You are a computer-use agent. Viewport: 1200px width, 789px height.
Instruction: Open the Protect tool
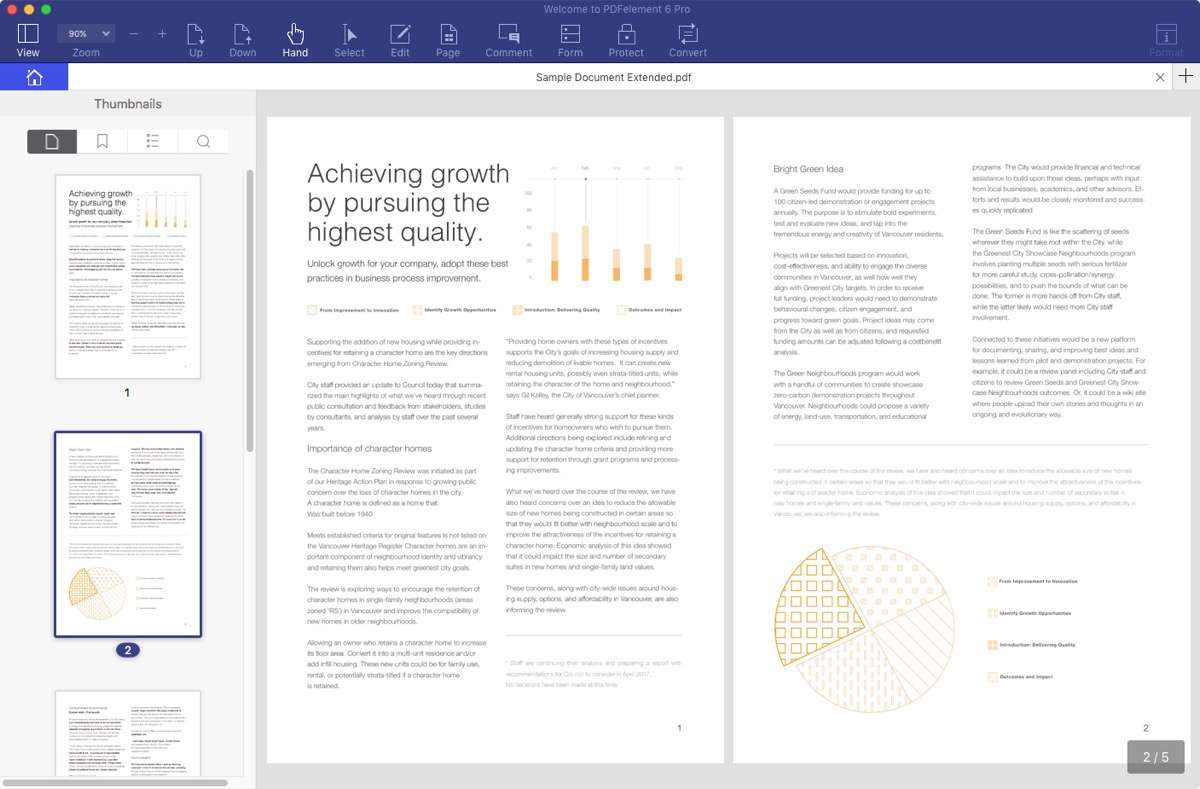(x=626, y=40)
